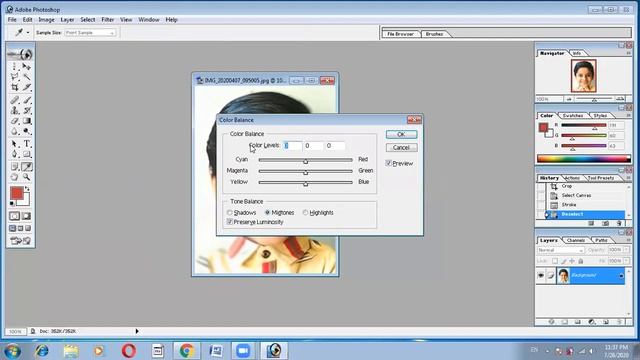Select the Hand tool
Screen dimensions: 640x360
14,177
